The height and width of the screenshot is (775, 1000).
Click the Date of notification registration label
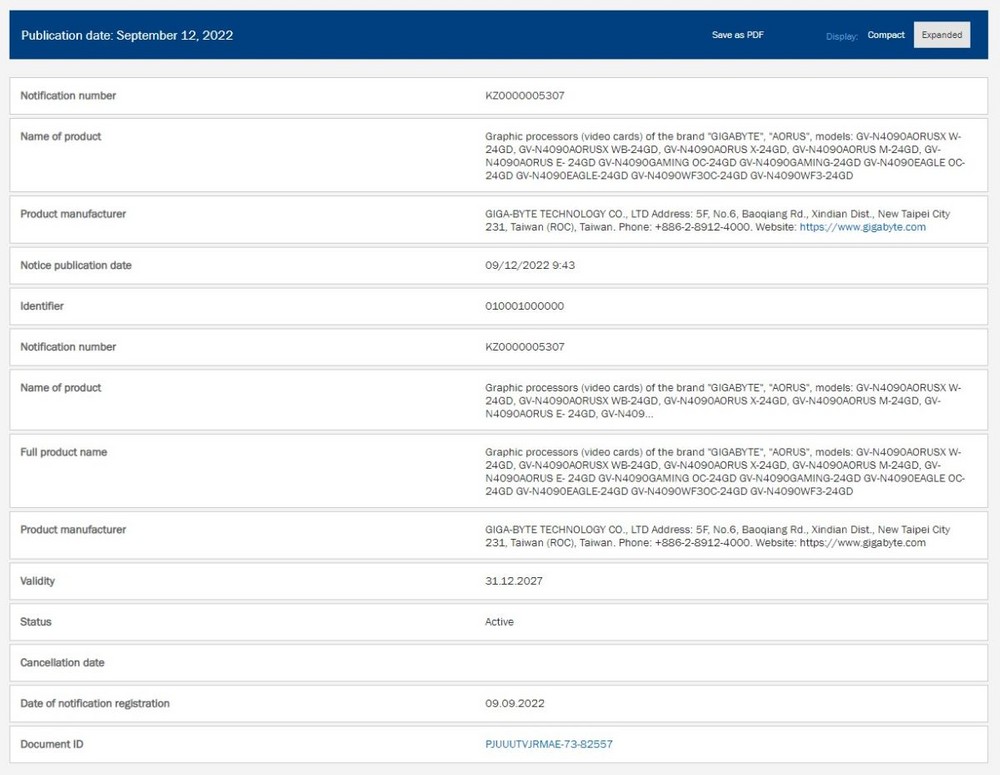tap(95, 704)
